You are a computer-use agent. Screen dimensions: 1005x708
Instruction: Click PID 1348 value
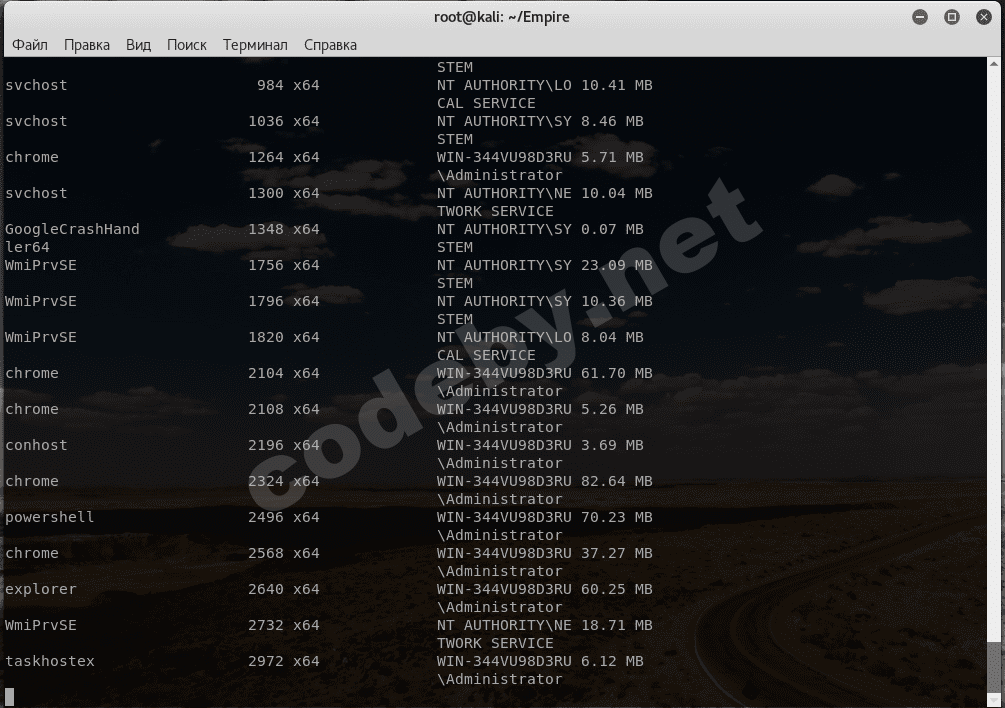[265, 229]
